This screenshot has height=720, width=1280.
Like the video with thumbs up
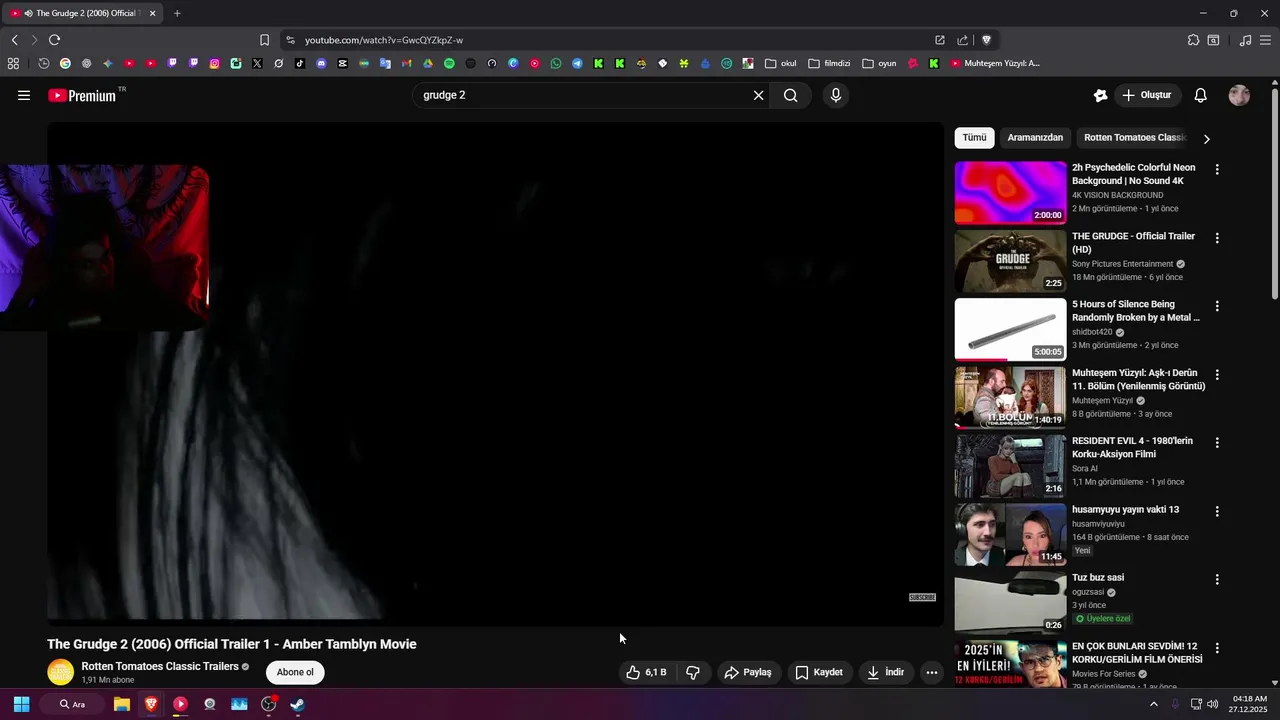646,672
